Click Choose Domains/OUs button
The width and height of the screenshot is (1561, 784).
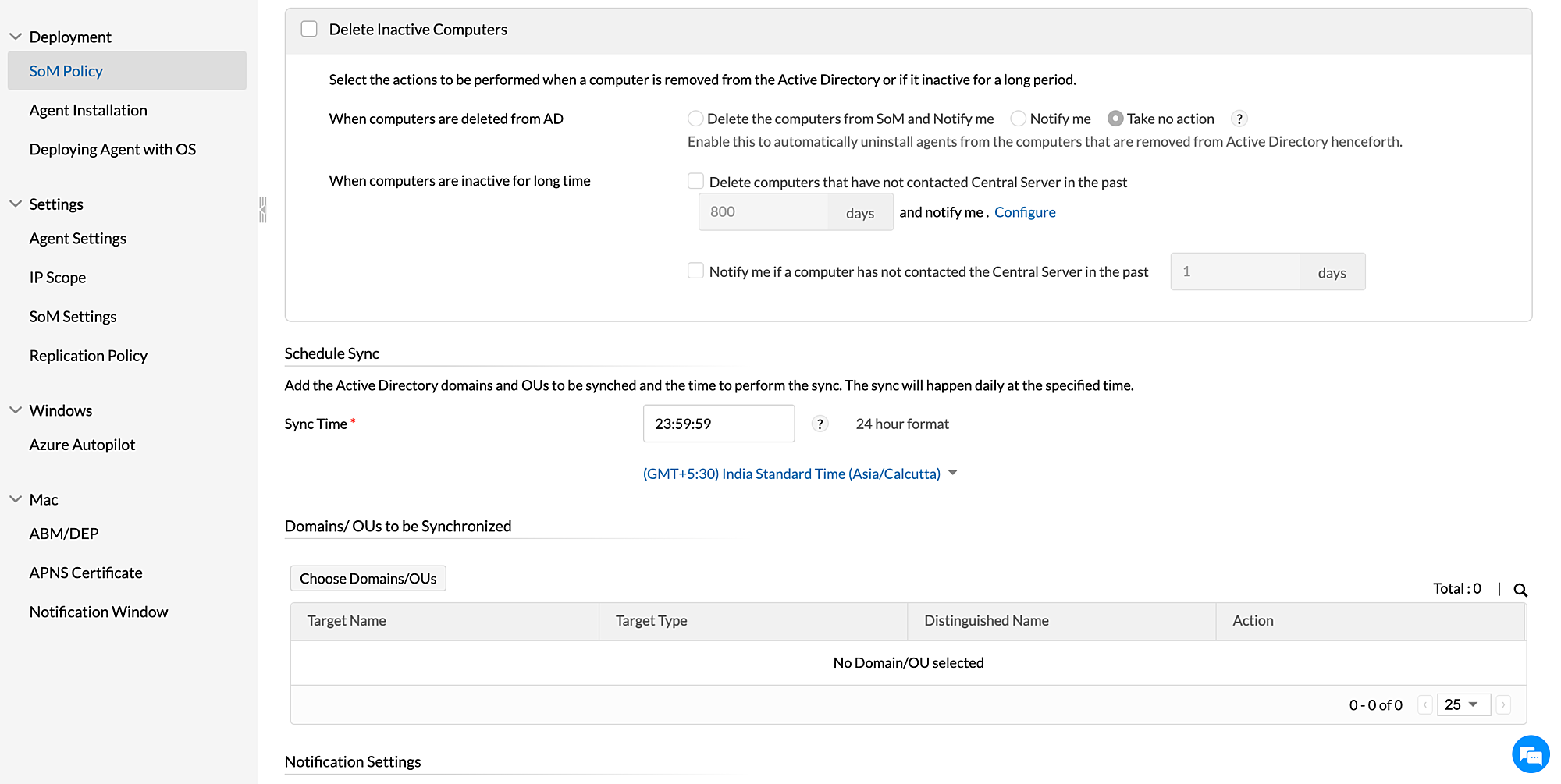coord(368,578)
